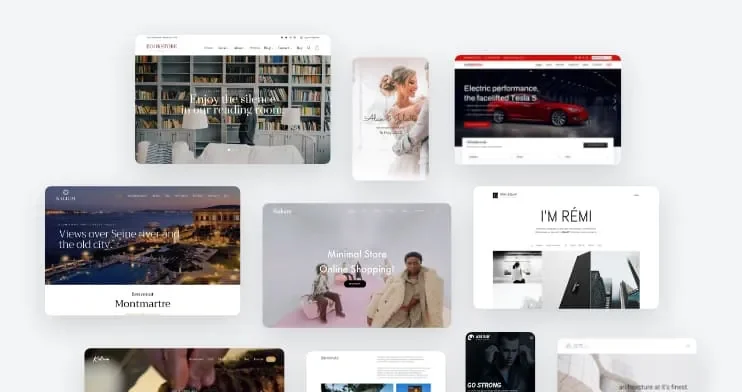Click the Bookstore logo
This screenshot has height=392, width=742.
click(x=162, y=46)
